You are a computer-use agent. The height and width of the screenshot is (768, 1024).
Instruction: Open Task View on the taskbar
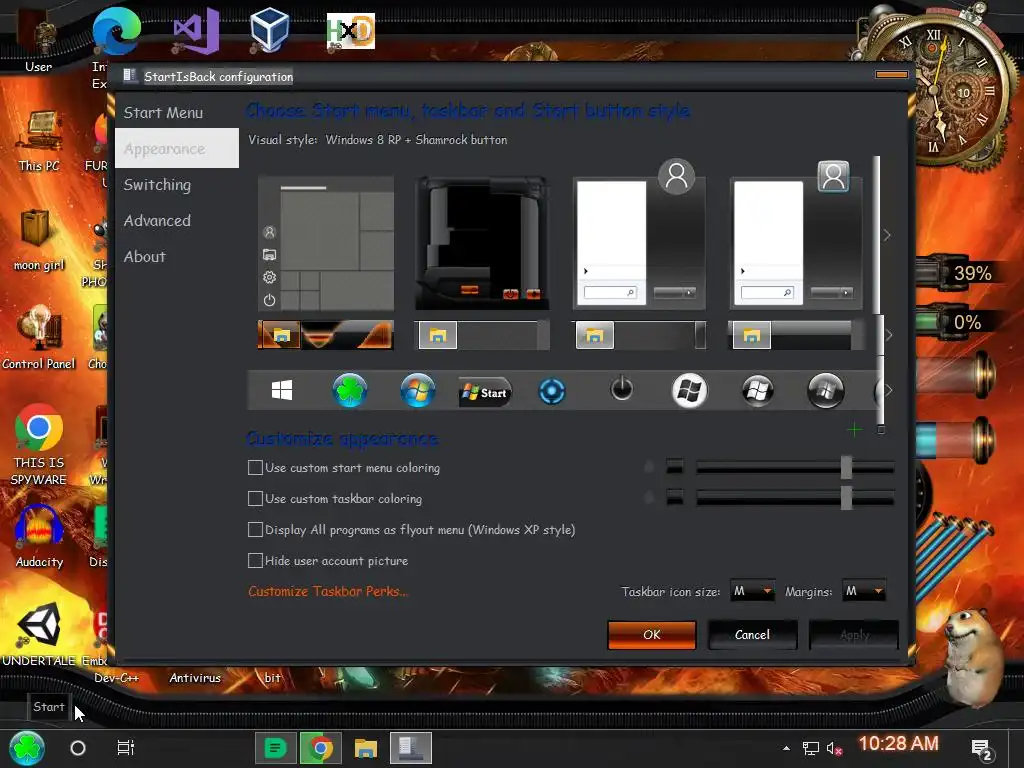[125, 748]
